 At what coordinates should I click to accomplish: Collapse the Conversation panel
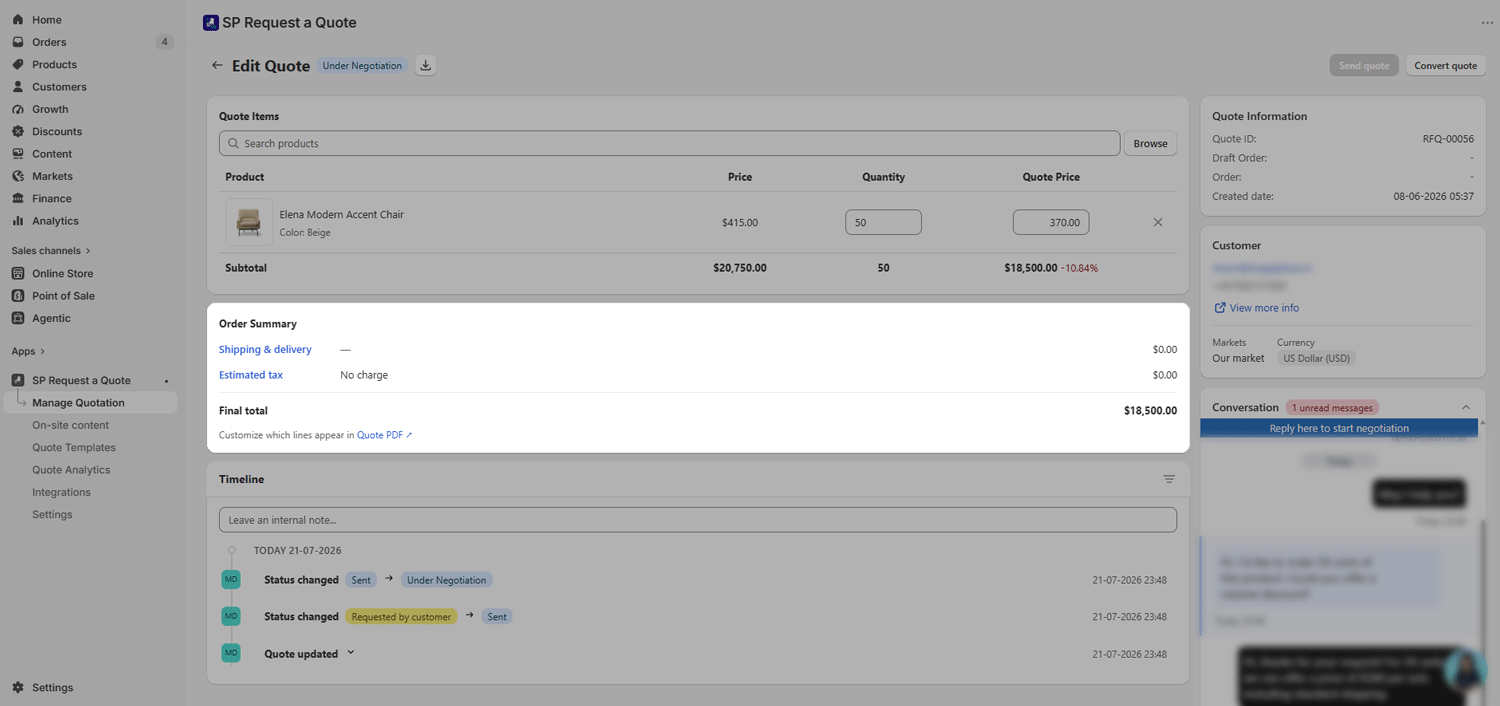pos(1466,407)
